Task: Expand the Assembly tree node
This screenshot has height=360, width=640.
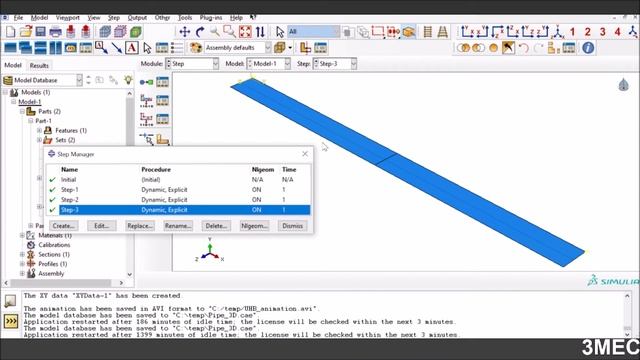Action: tap(22, 273)
